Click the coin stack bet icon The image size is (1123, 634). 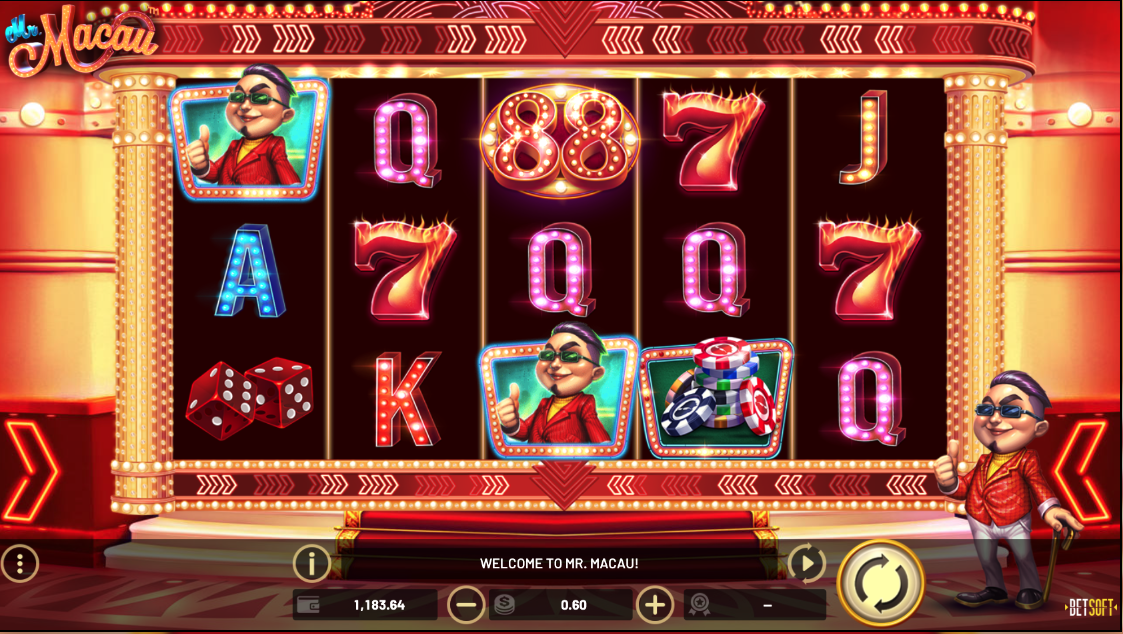tap(504, 605)
